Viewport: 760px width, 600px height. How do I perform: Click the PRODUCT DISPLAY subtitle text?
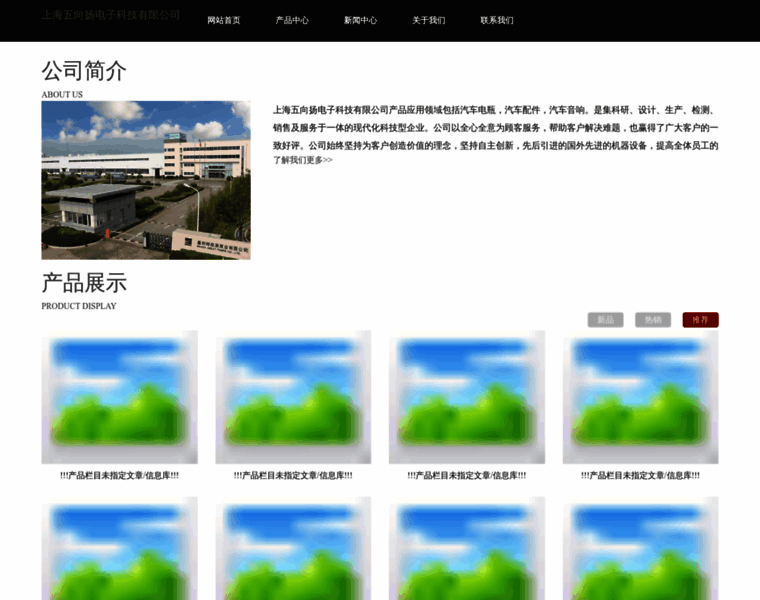tap(79, 306)
